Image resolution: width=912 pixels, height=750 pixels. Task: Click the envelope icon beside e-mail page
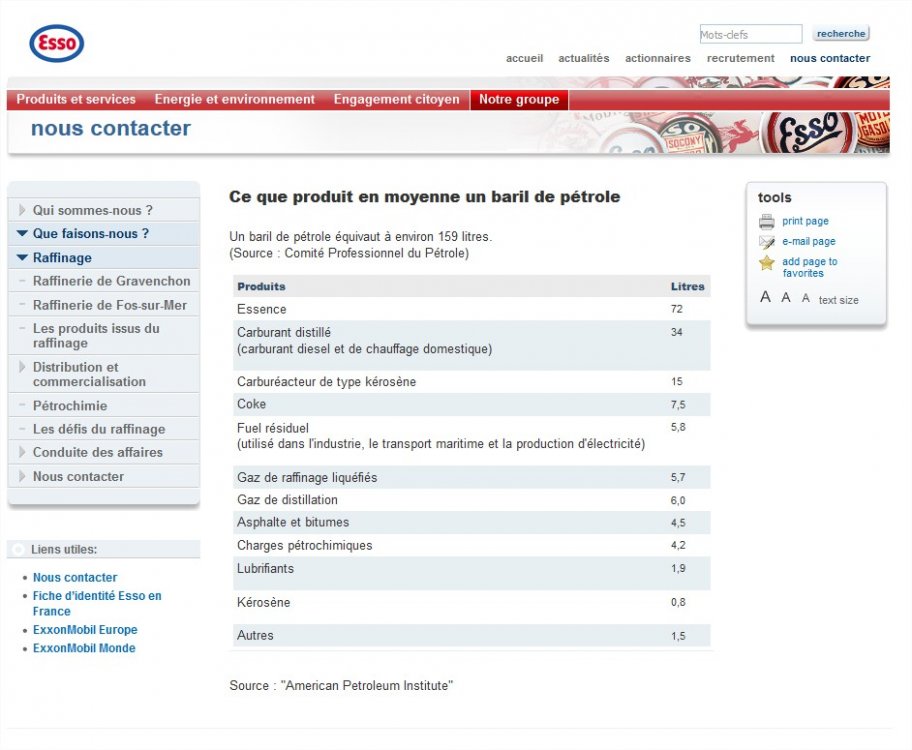pos(767,242)
